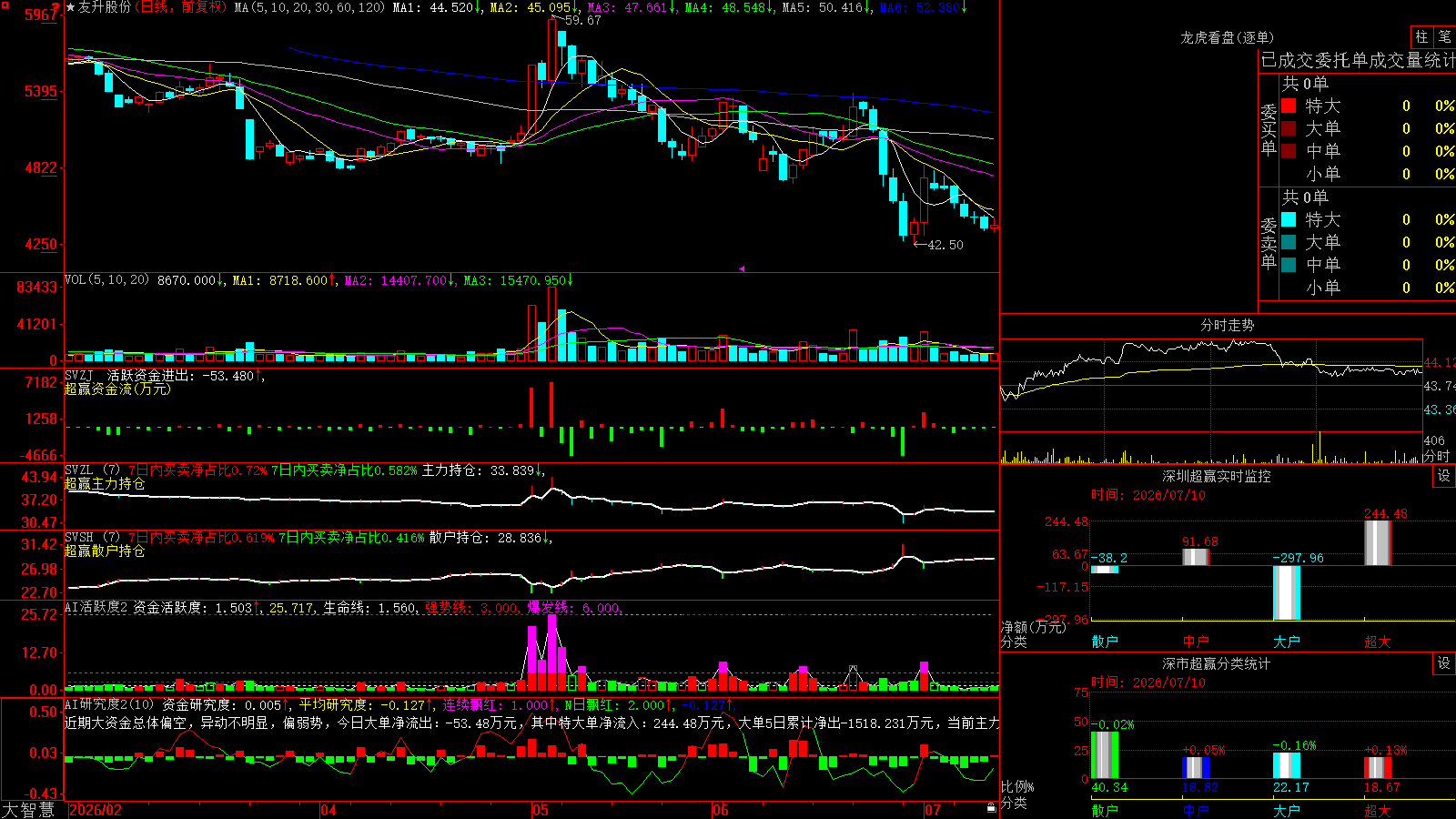Select the 成交量统计 tab
This screenshot has height=819, width=1456.
coord(1412,60)
